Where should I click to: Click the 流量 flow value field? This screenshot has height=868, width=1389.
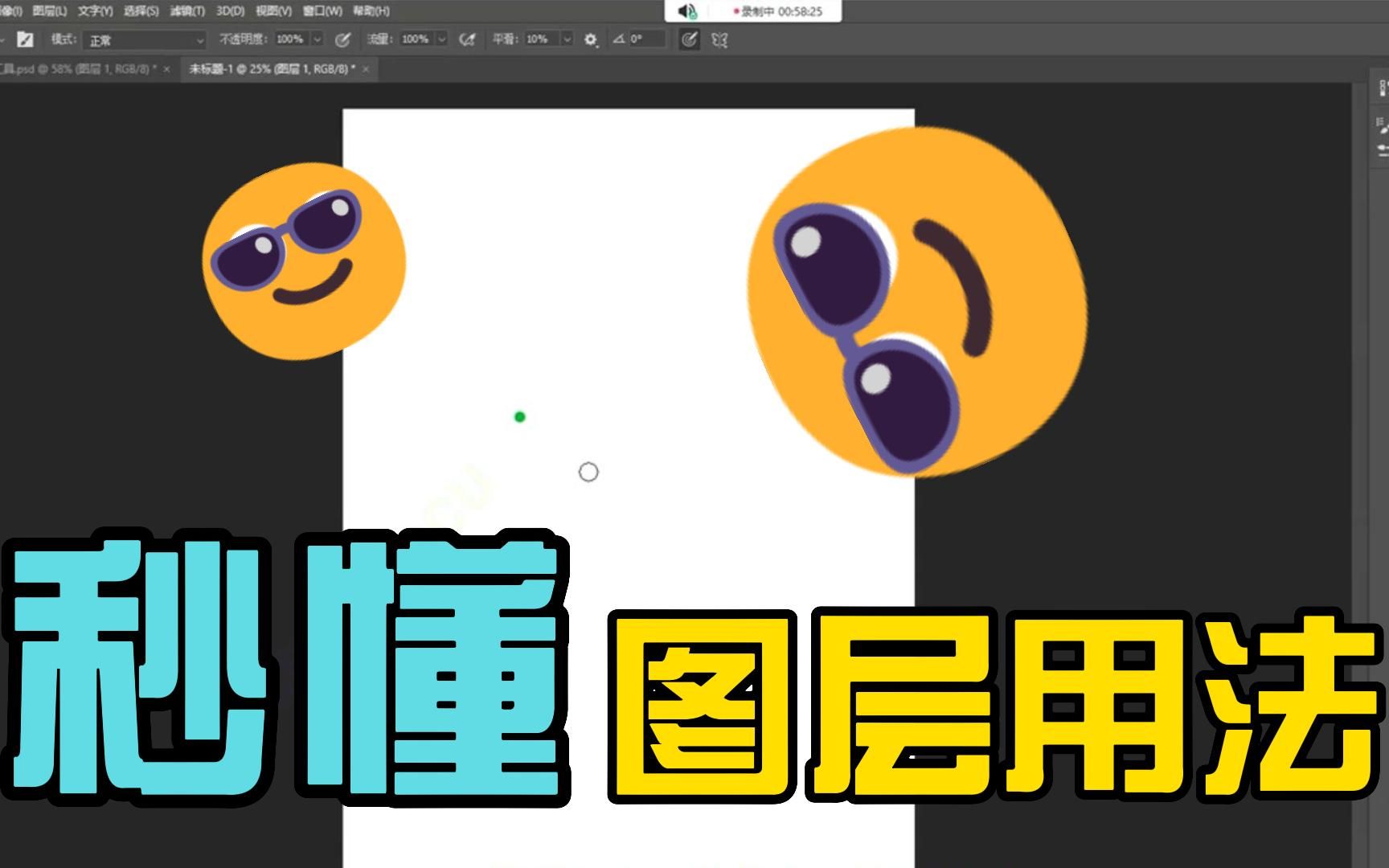coord(416,39)
